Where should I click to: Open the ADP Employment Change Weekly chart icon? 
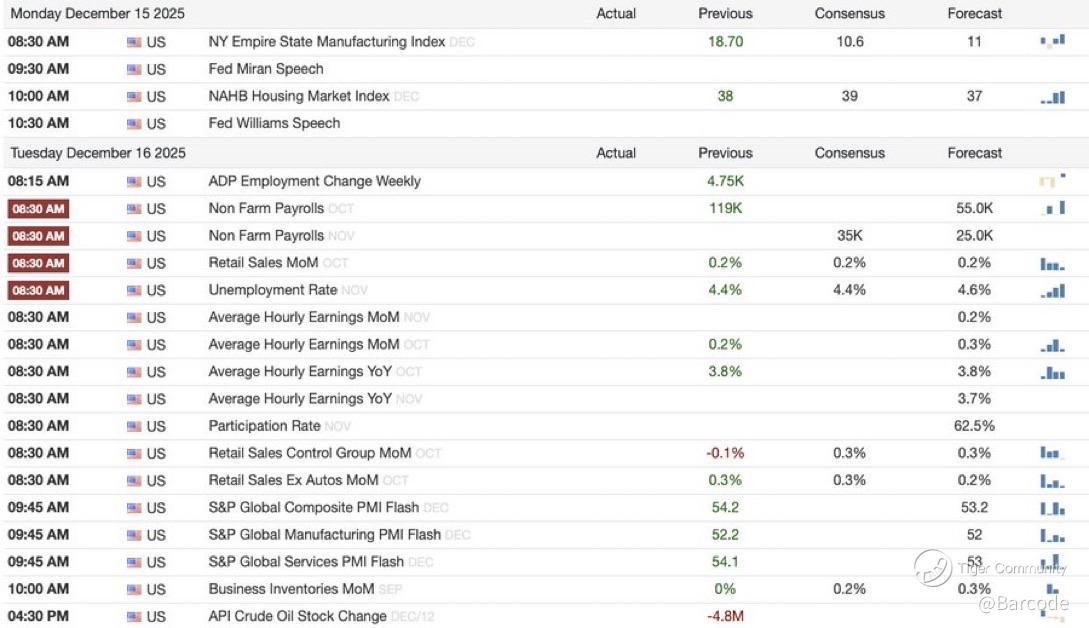click(x=1052, y=181)
